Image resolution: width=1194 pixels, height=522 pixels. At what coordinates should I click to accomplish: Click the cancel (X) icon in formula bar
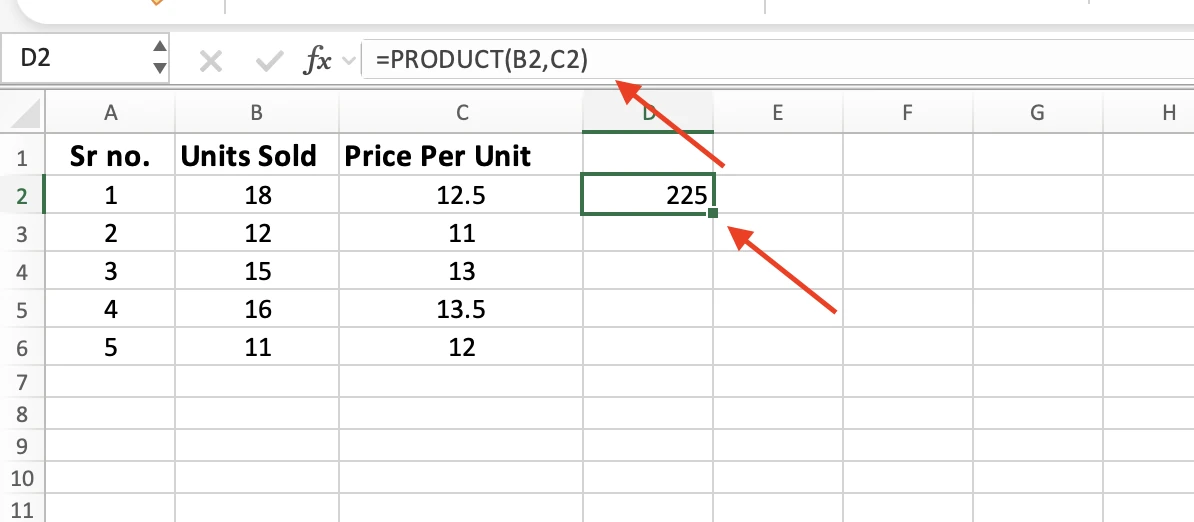tap(210, 61)
